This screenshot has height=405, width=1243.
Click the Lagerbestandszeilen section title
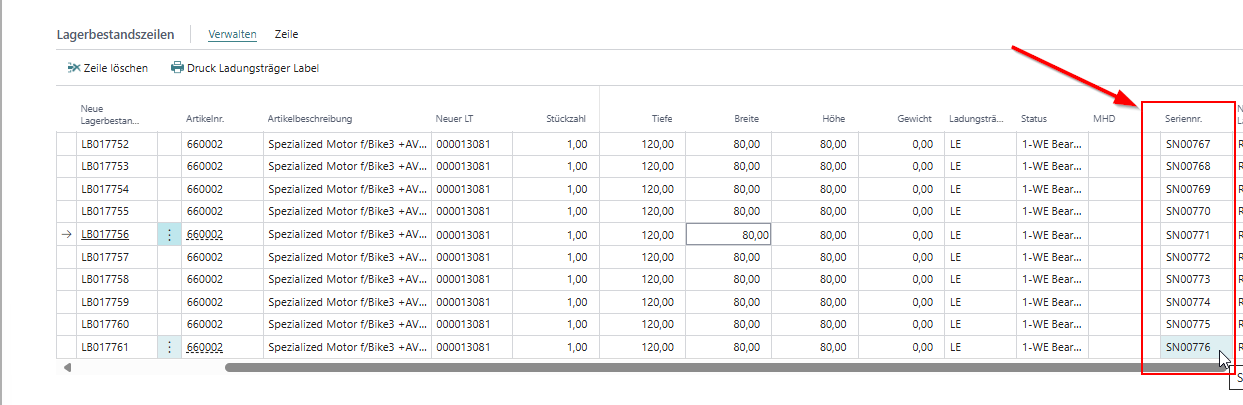(x=116, y=34)
